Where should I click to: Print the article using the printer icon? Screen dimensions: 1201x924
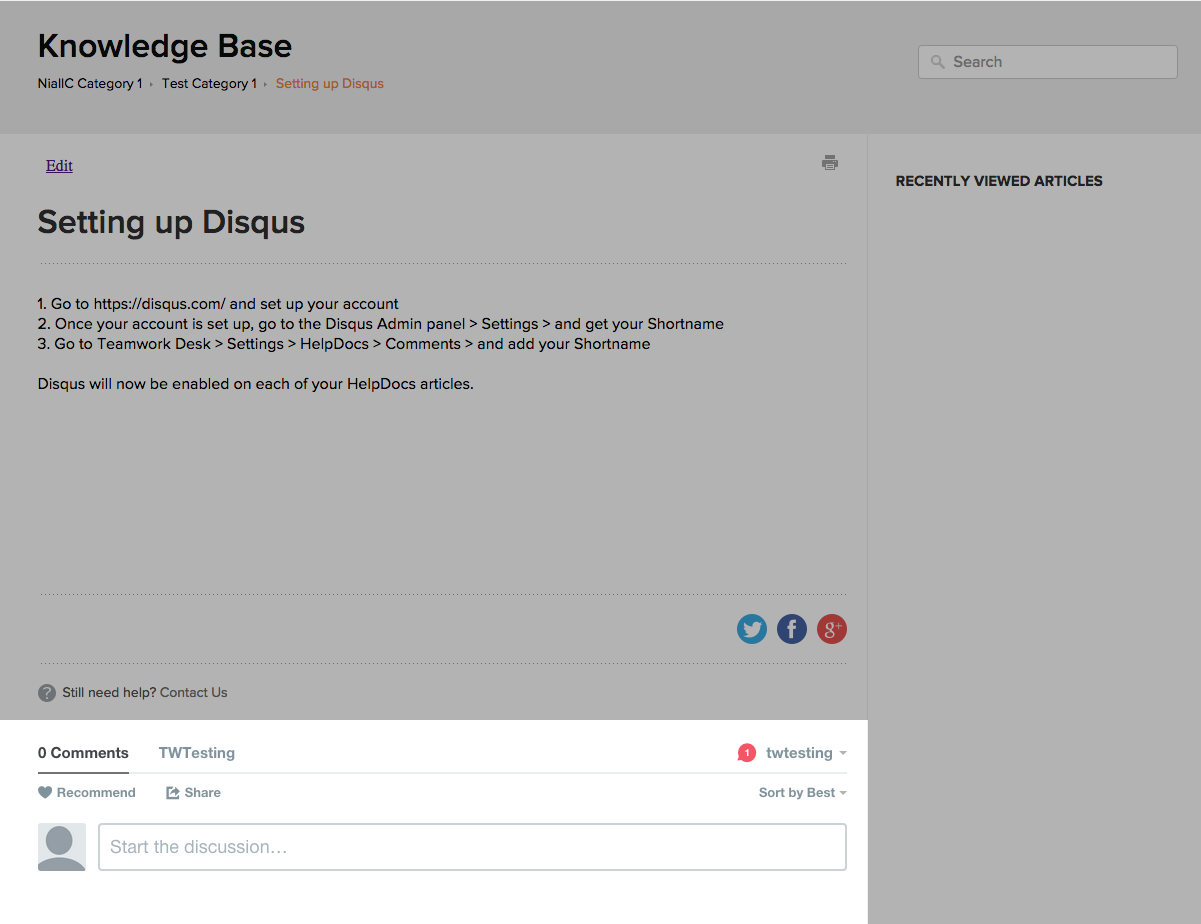[x=830, y=163]
